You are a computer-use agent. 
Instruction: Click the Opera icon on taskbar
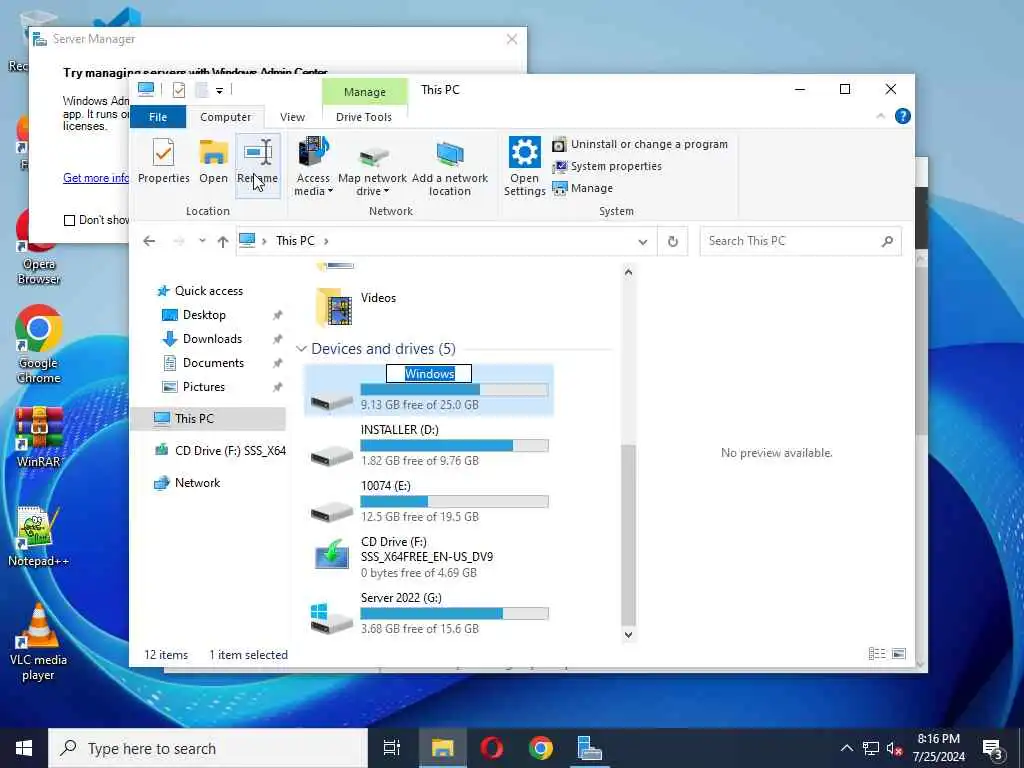click(x=491, y=748)
